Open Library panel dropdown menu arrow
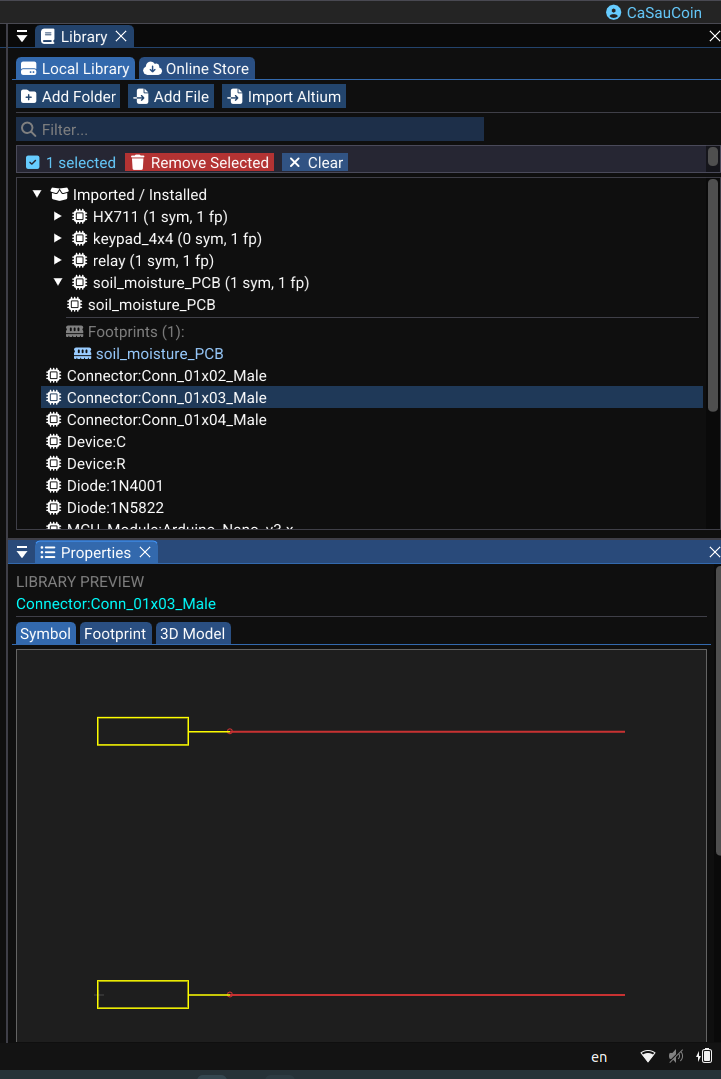Viewport: 721px width, 1079px height. pos(22,36)
